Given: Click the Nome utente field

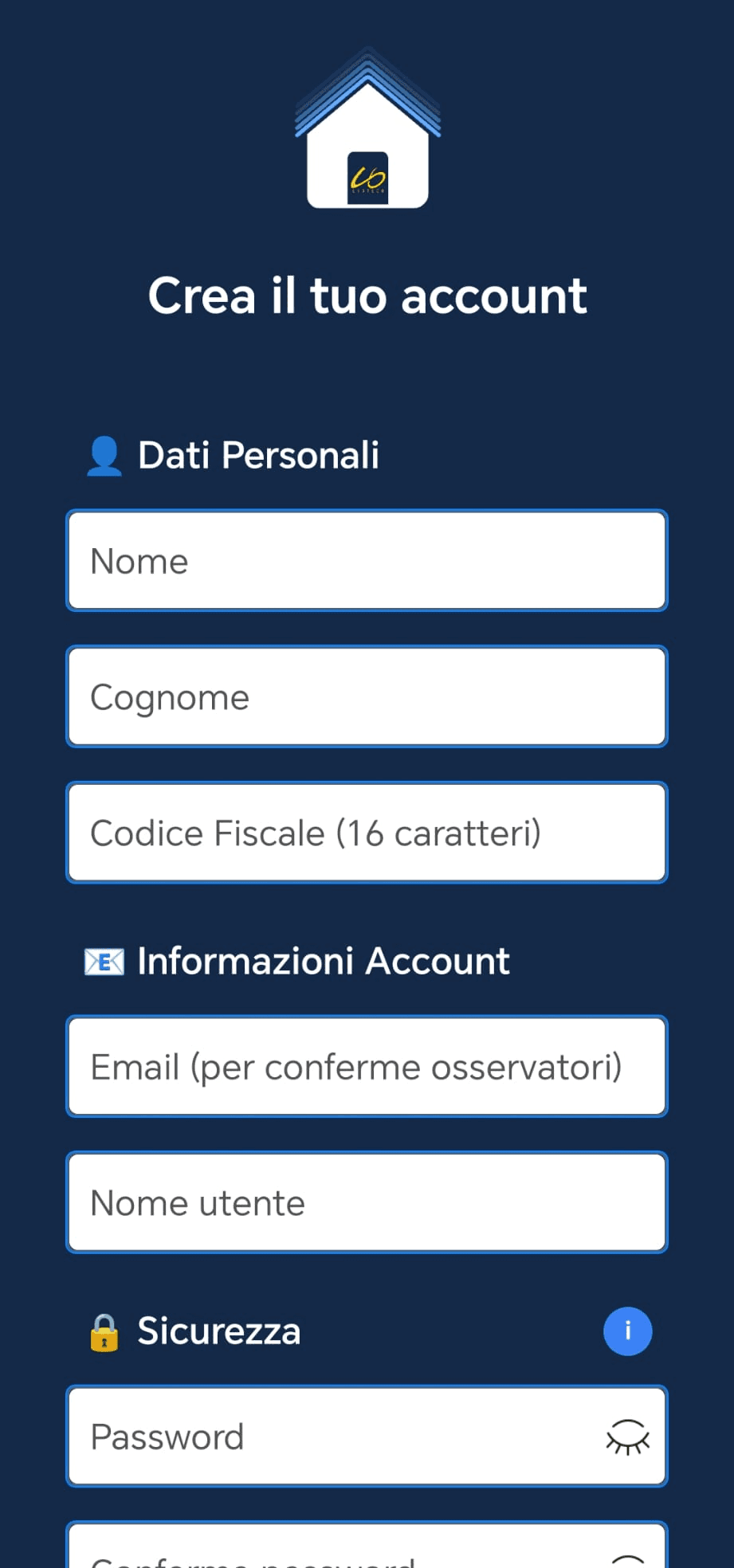Looking at the screenshot, I should tap(367, 1201).
